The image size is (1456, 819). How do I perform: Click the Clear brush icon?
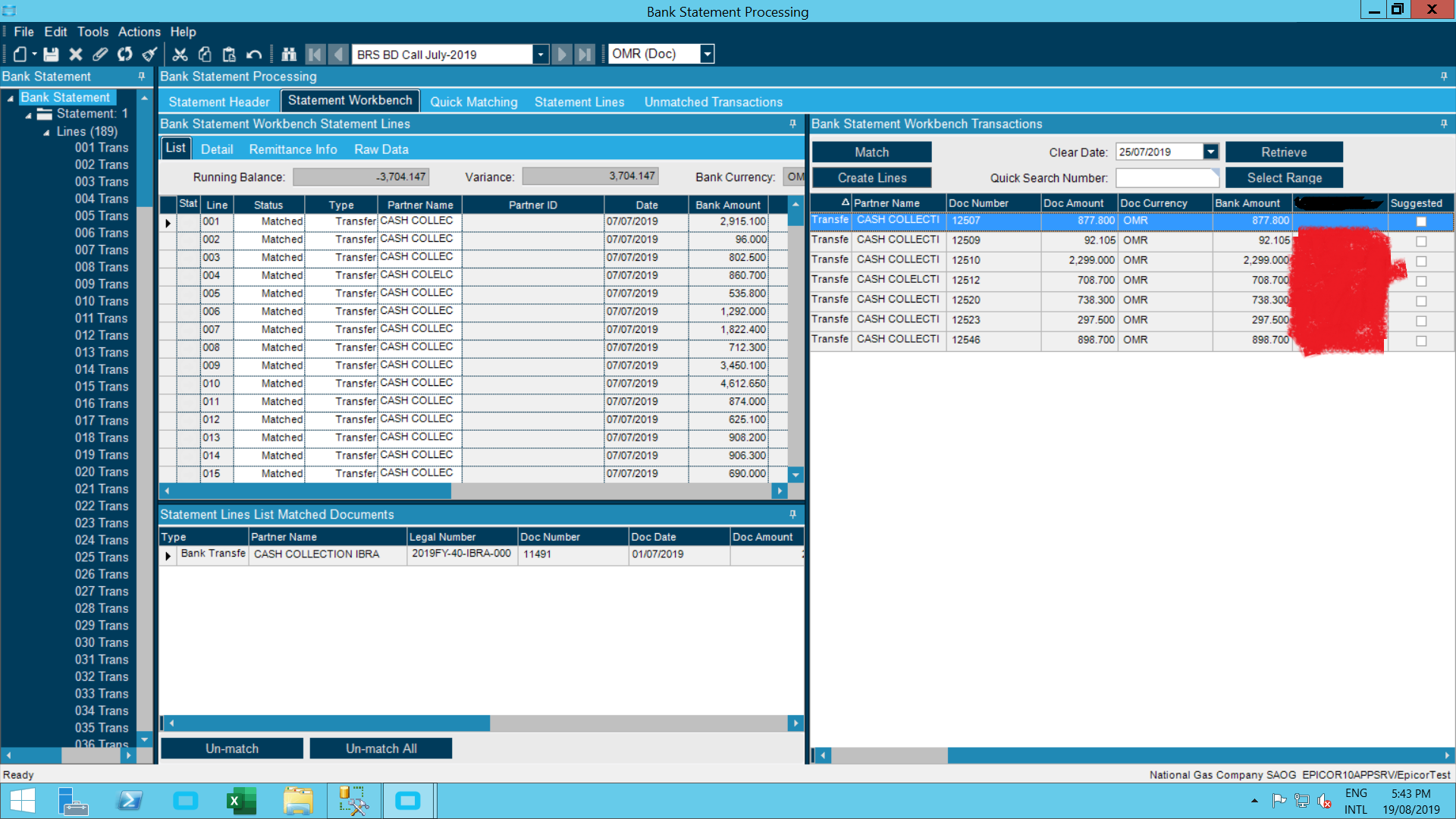(x=150, y=54)
